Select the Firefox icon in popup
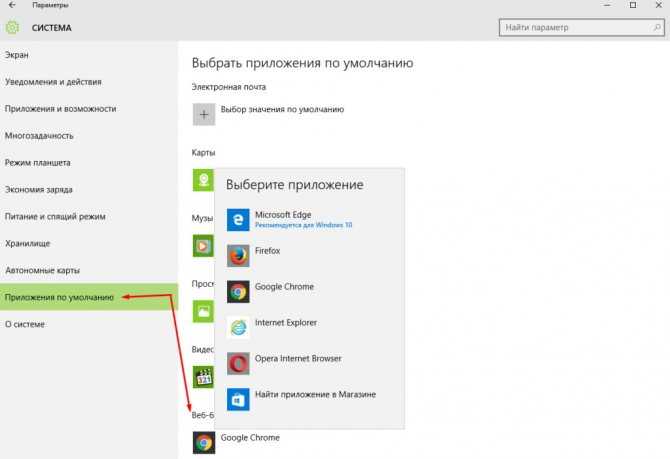The height and width of the screenshot is (459, 670). pos(238,256)
